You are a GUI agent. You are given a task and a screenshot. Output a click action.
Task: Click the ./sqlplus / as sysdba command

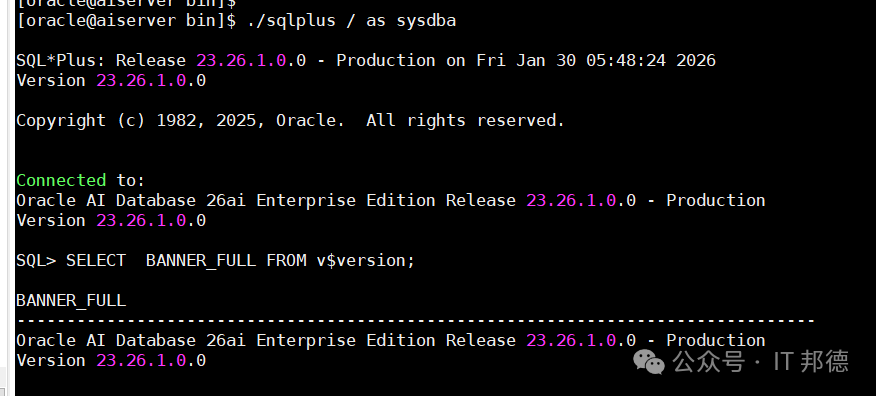point(351,21)
